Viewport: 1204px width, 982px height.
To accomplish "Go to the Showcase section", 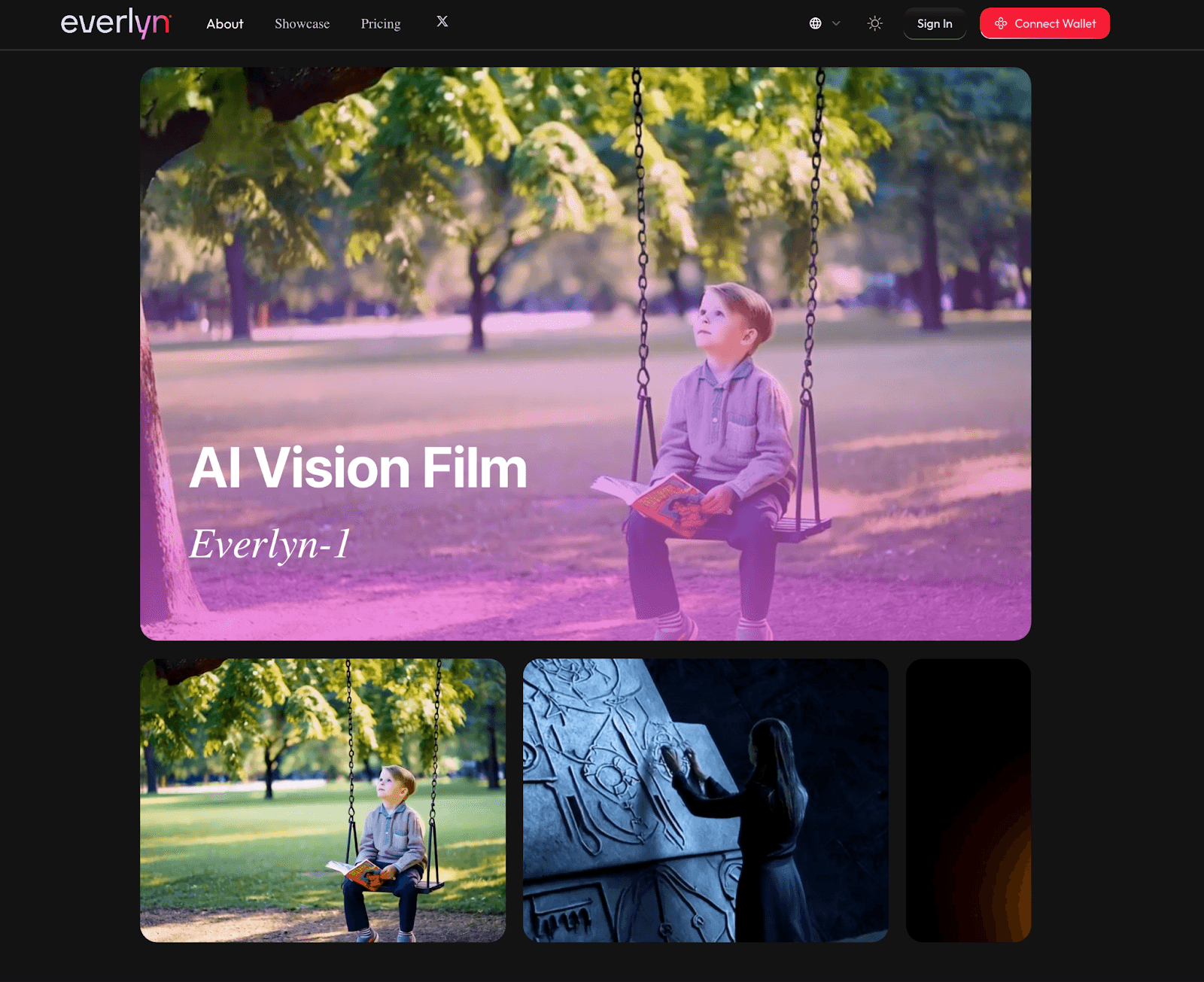I will click(x=302, y=24).
